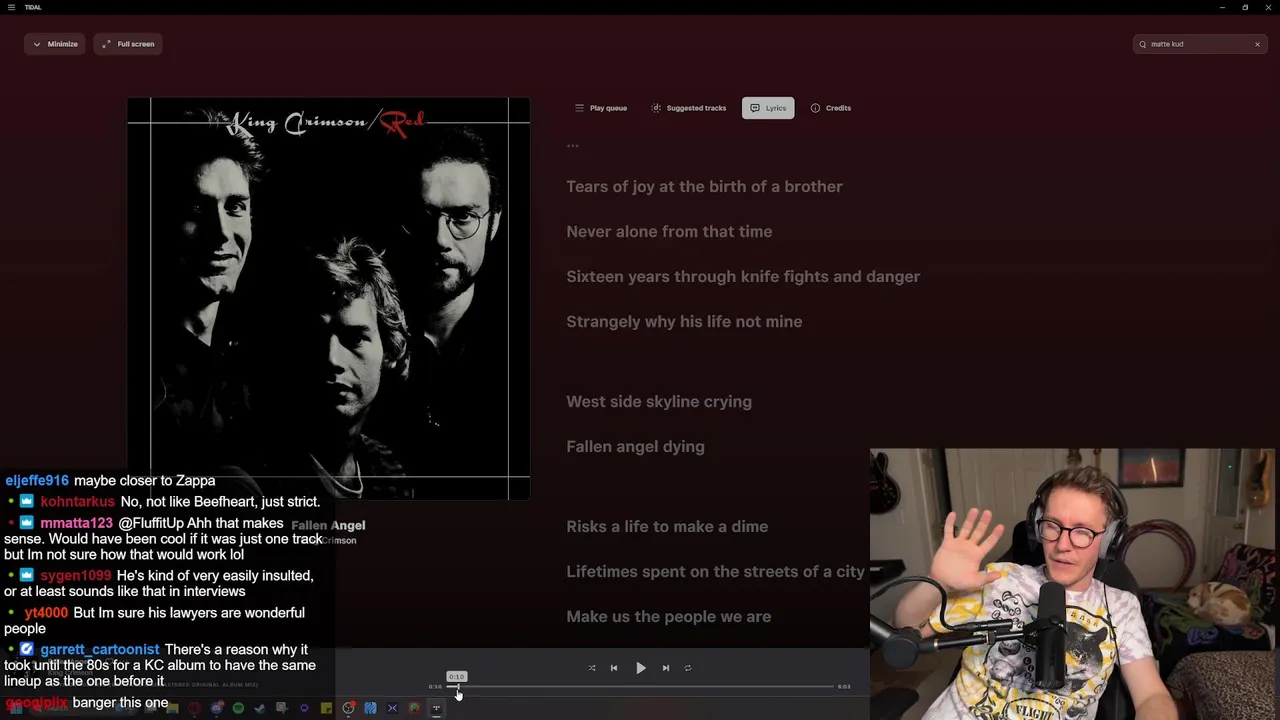Minimize the now playing view

coord(55,44)
